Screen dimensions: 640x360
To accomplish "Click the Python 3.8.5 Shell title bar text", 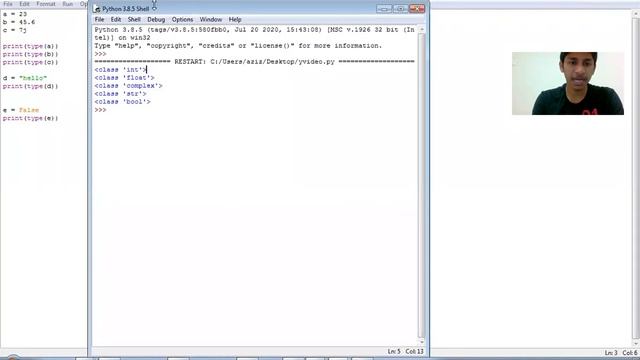I will [125, 9].
